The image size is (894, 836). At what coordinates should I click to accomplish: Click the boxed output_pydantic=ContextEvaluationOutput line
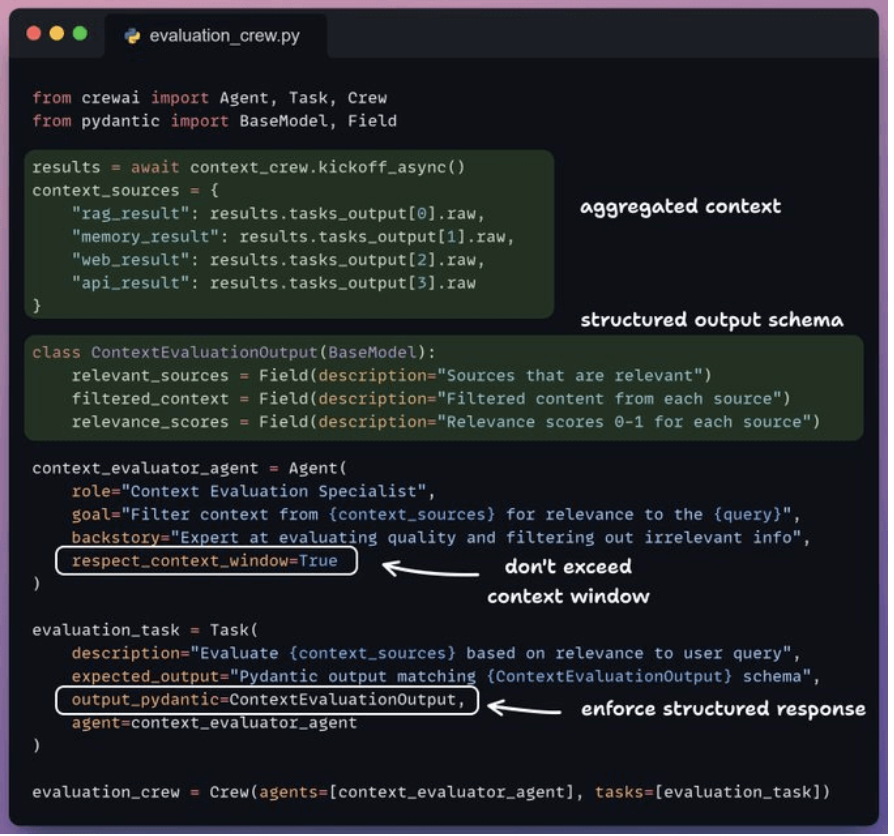click(x=268, y=699)
